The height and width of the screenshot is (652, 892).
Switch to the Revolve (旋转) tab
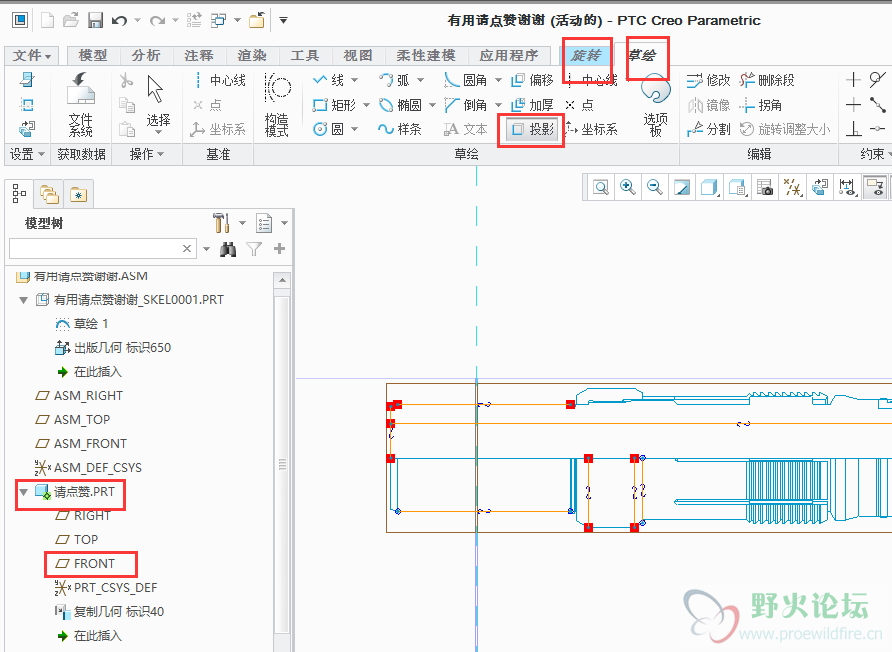click(586, 55)
